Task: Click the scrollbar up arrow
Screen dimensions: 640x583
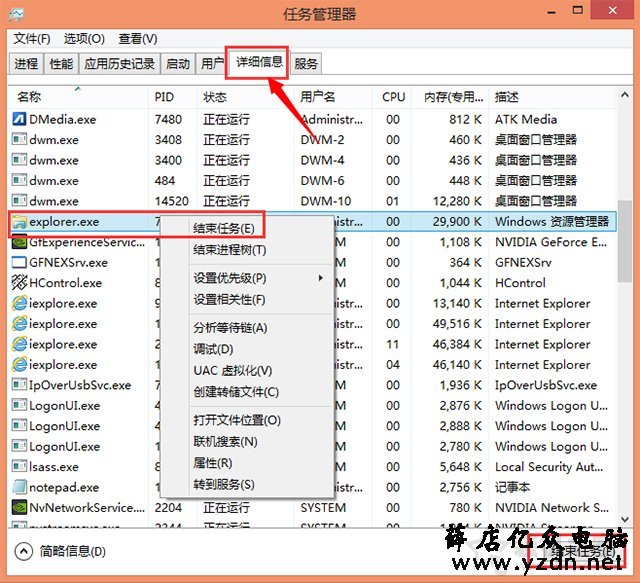Action: [x=624, y=95]
